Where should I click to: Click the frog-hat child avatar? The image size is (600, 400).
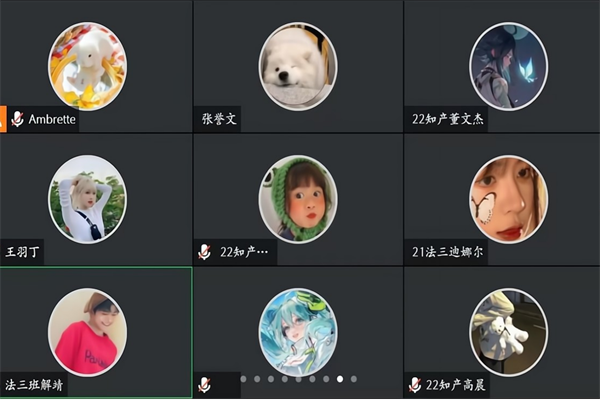click(298, 199)
